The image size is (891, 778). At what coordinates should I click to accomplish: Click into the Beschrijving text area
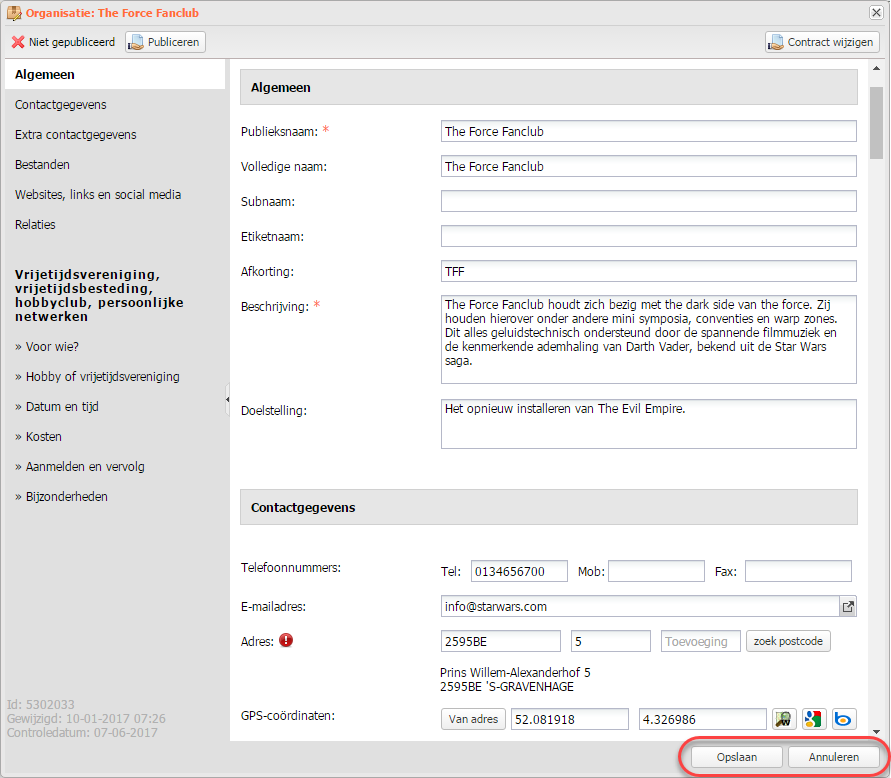pos(648,339)
